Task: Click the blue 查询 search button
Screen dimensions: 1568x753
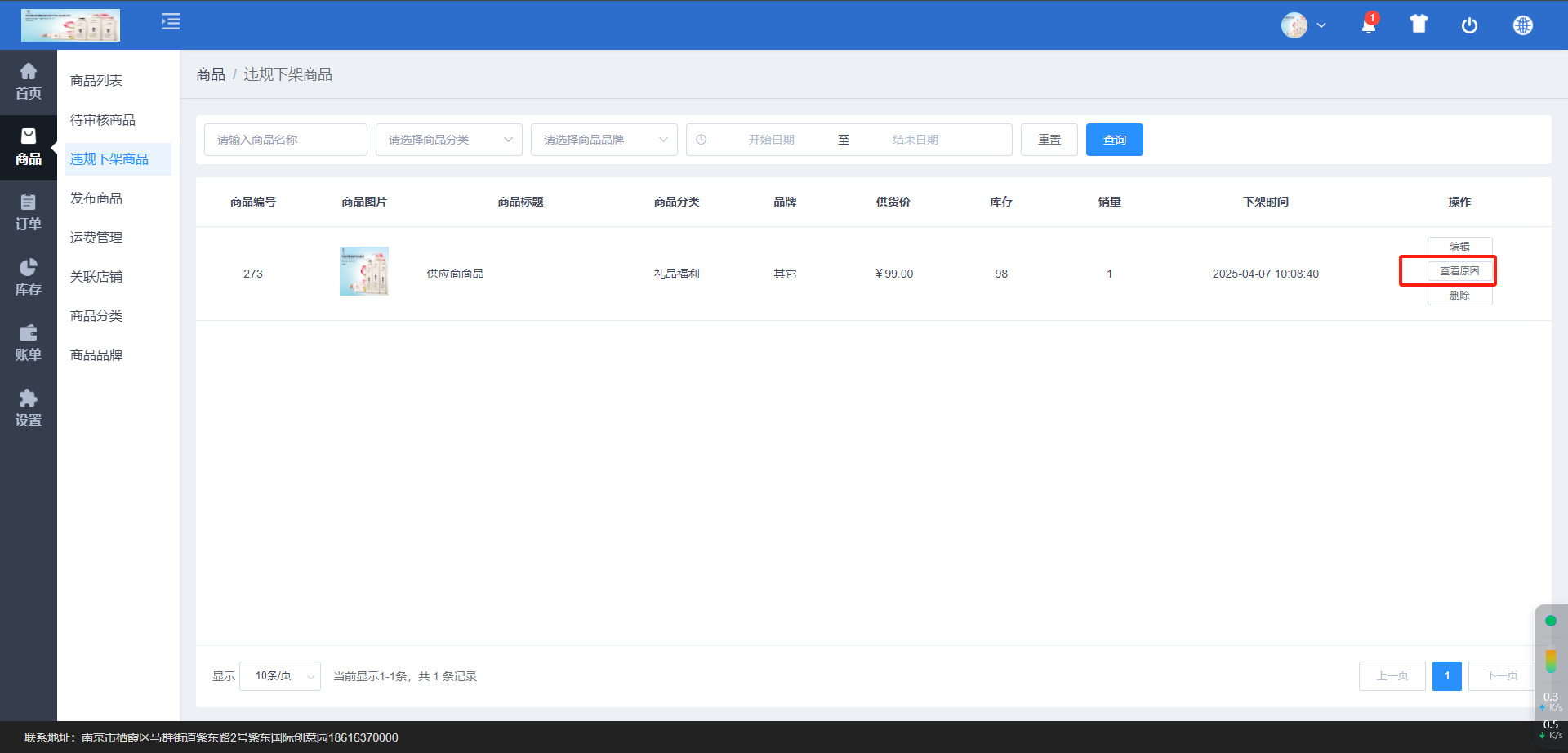Action: tap(1114, 140)
